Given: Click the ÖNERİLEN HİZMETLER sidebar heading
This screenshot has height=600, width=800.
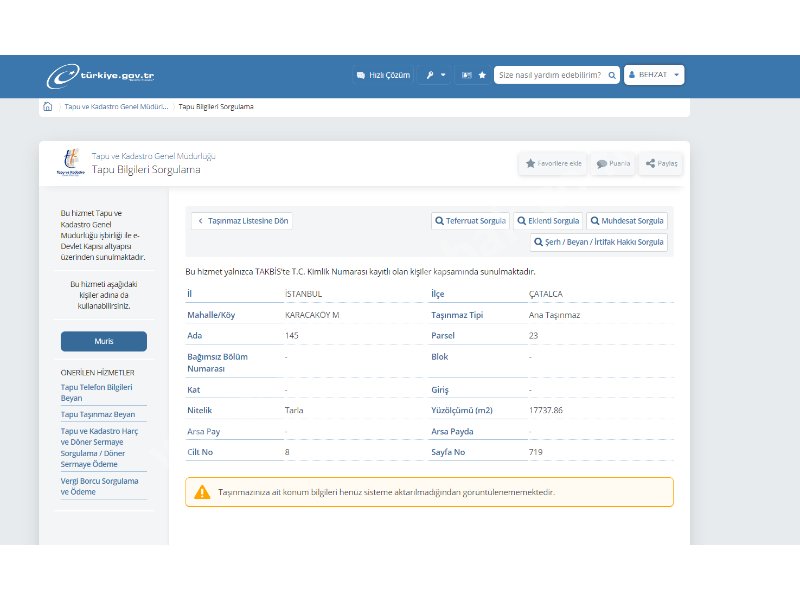Looking at the screenshot, I should tap(97, 372).
